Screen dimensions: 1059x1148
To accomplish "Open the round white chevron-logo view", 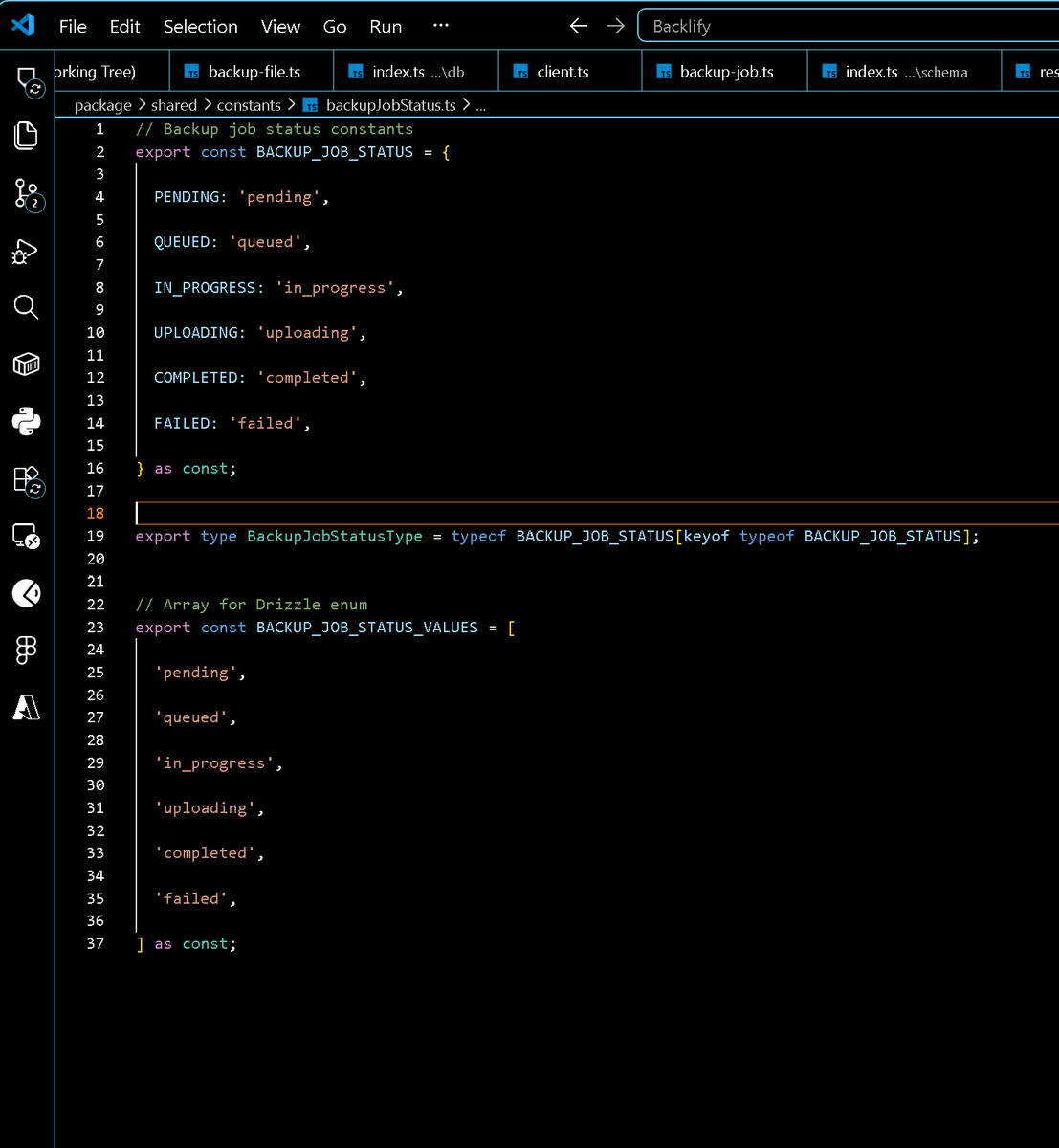I will click(x=27, y=593).
